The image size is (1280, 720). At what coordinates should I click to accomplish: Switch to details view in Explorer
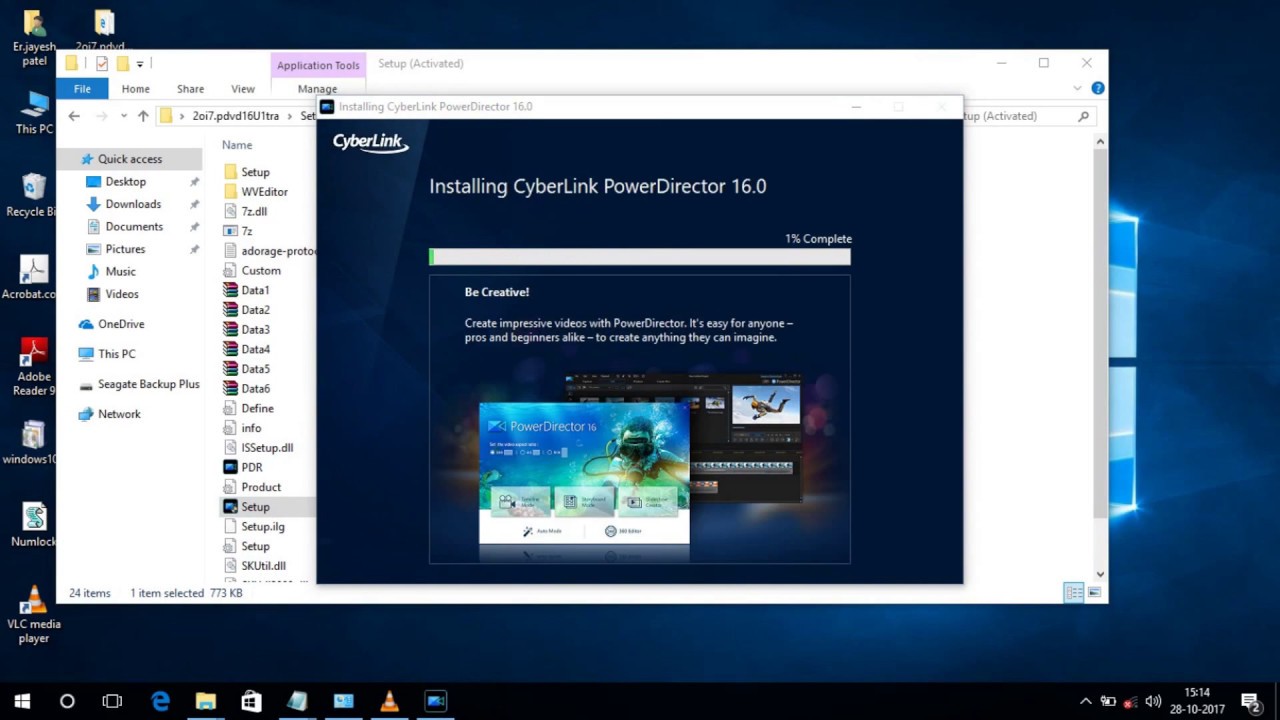(1074, 593)
